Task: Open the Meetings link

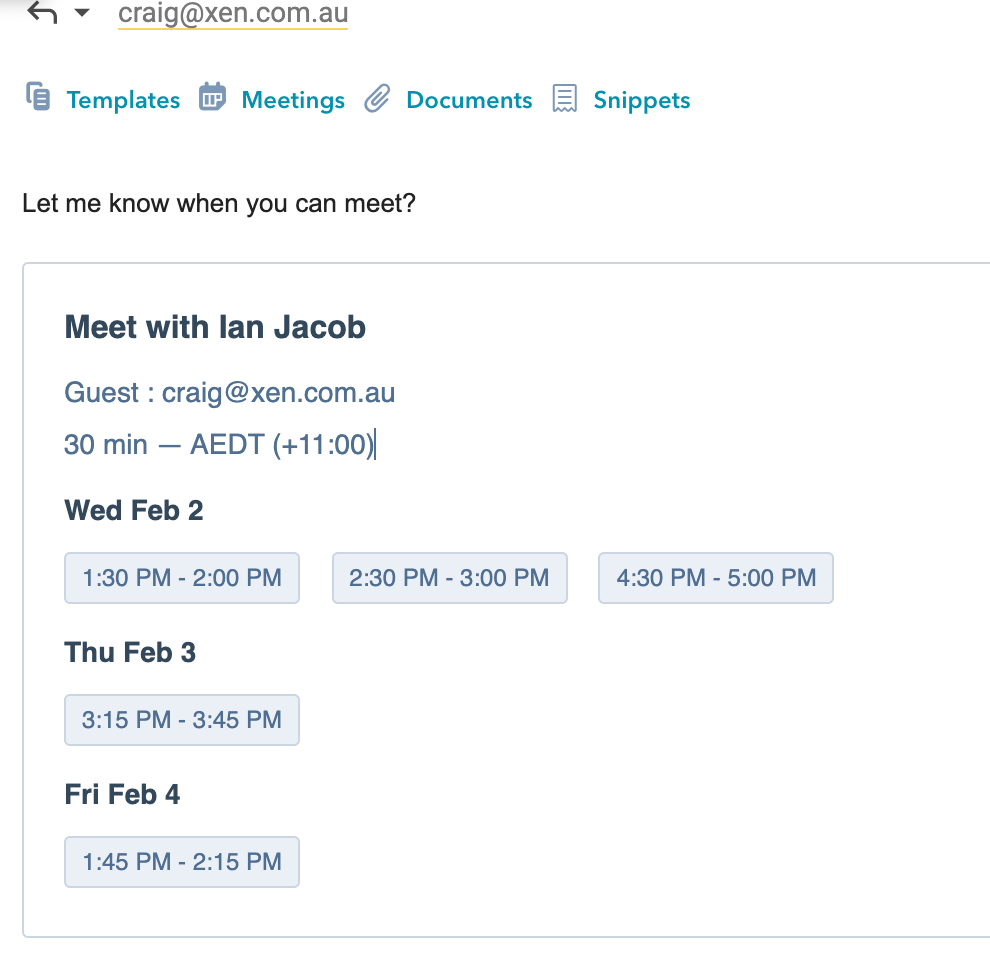Action: pyautogui.click(x=293, y=100)
